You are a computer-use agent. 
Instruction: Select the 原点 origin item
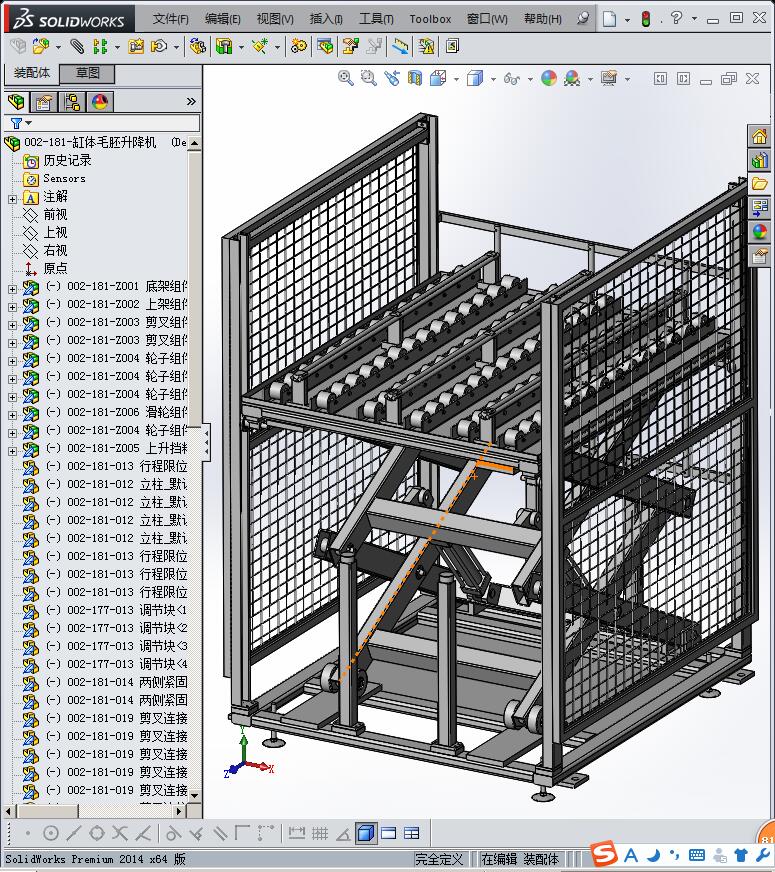tap(55, 269)
